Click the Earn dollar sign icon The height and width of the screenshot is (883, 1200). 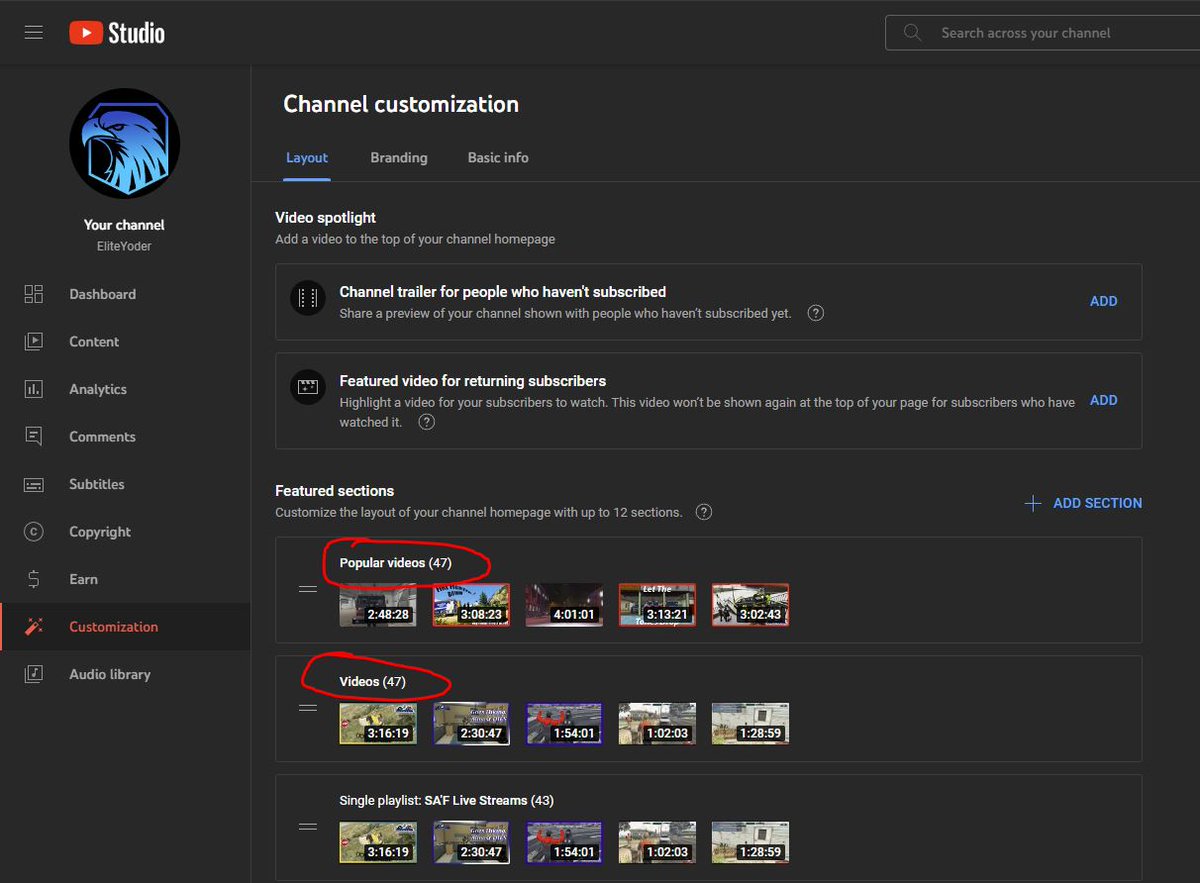[x=34, y=579]
